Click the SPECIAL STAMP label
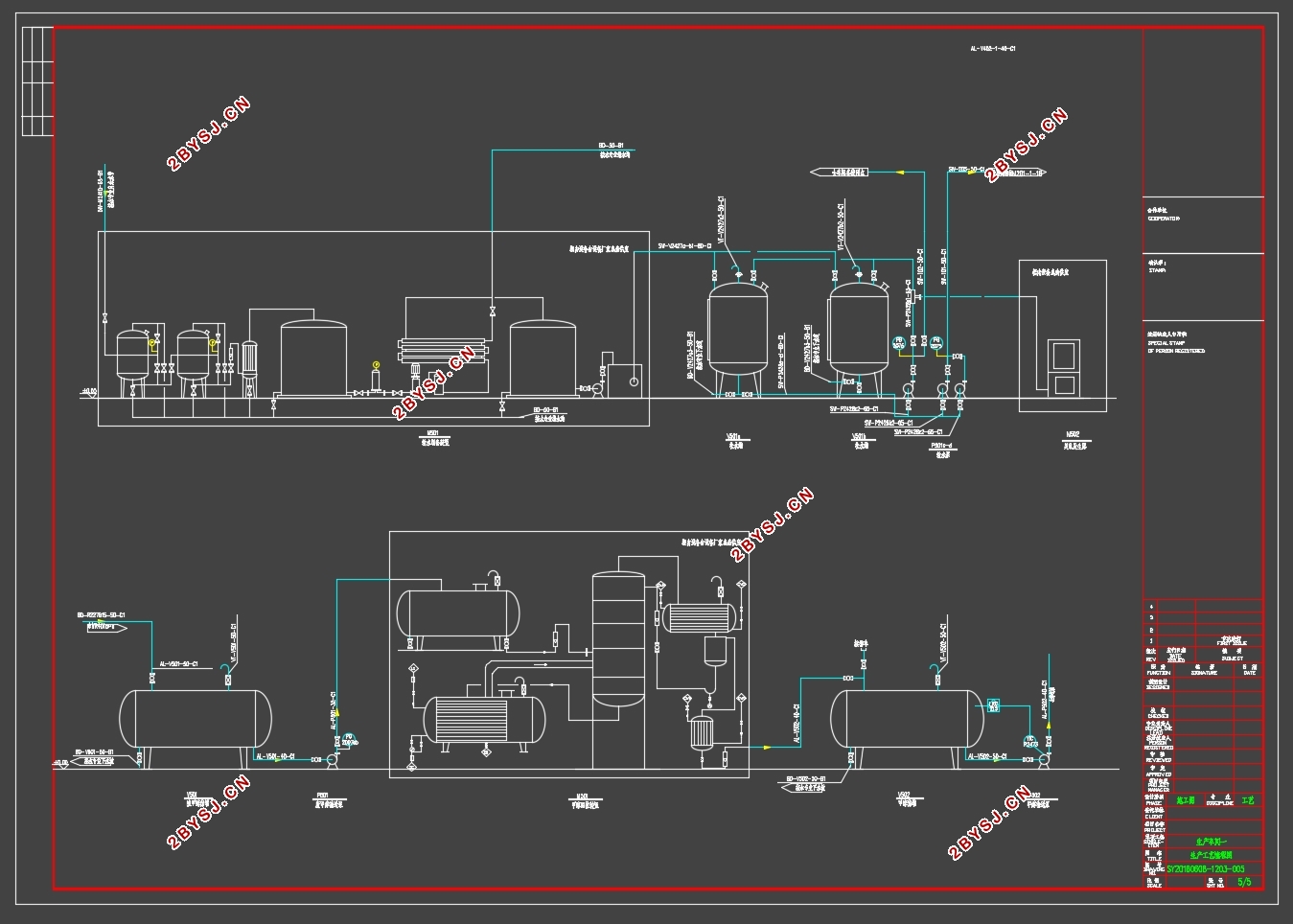The image size is (1293, 924). tap(1166, 341)
